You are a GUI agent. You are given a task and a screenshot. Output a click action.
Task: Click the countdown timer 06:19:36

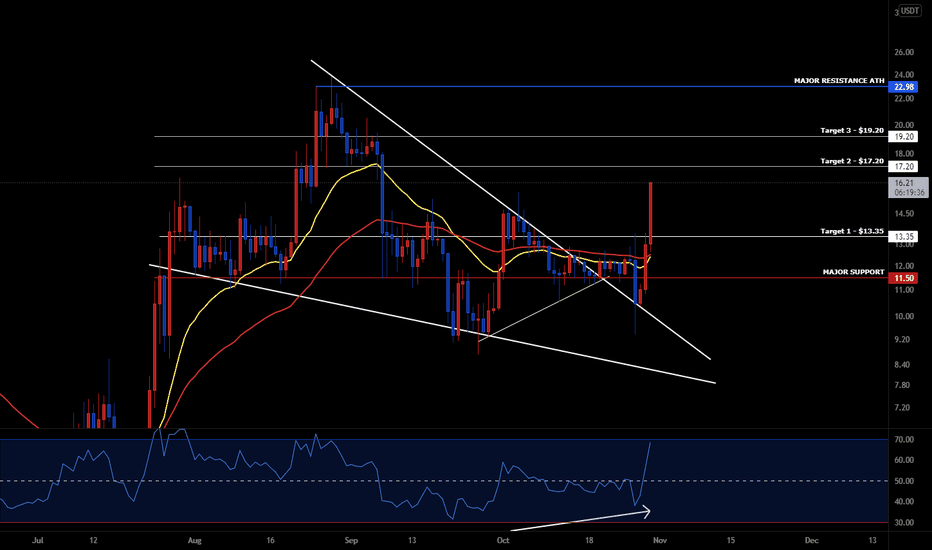(909, 193)
